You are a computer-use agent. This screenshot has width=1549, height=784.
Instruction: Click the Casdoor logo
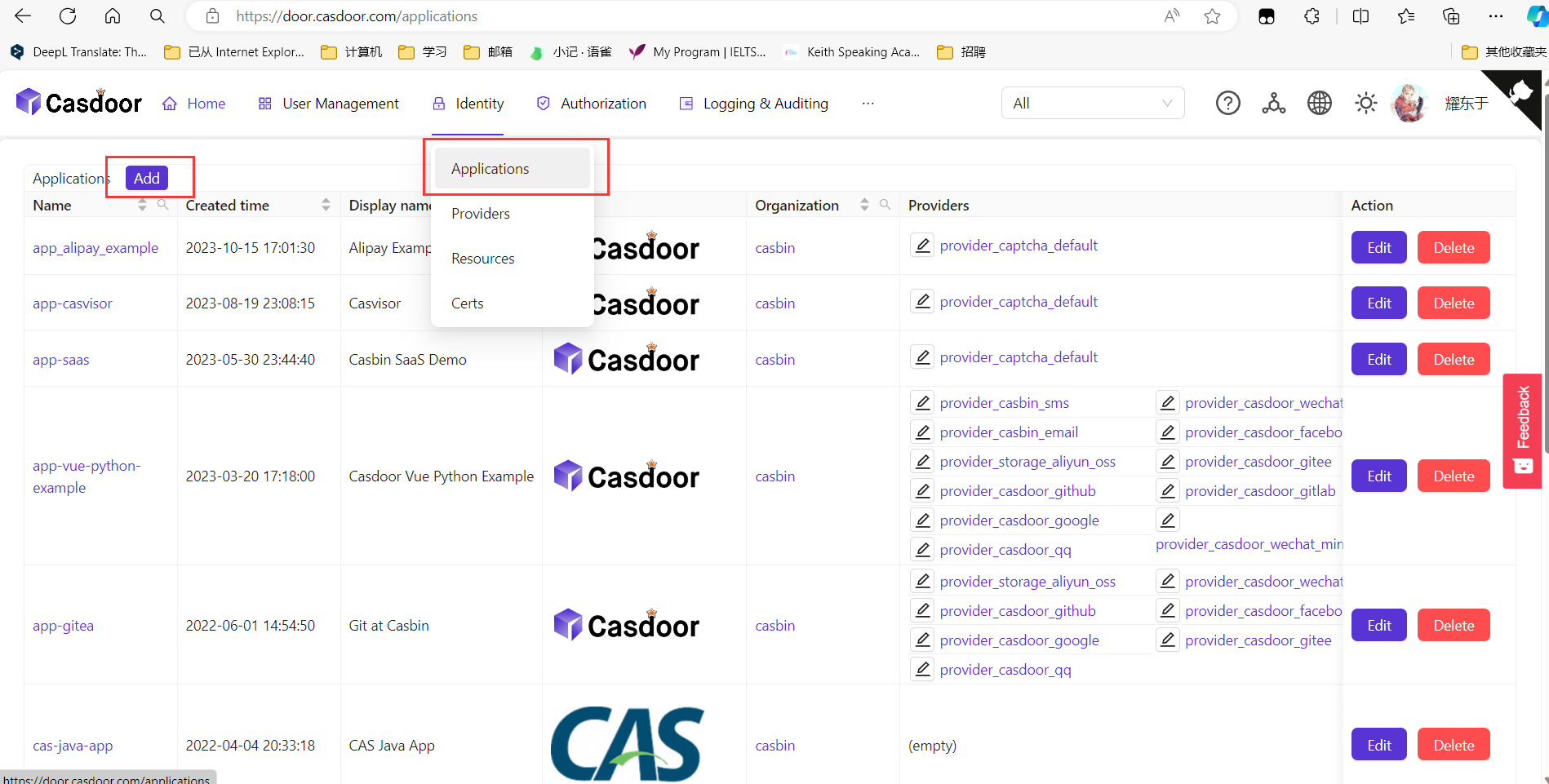pos(78,102)
